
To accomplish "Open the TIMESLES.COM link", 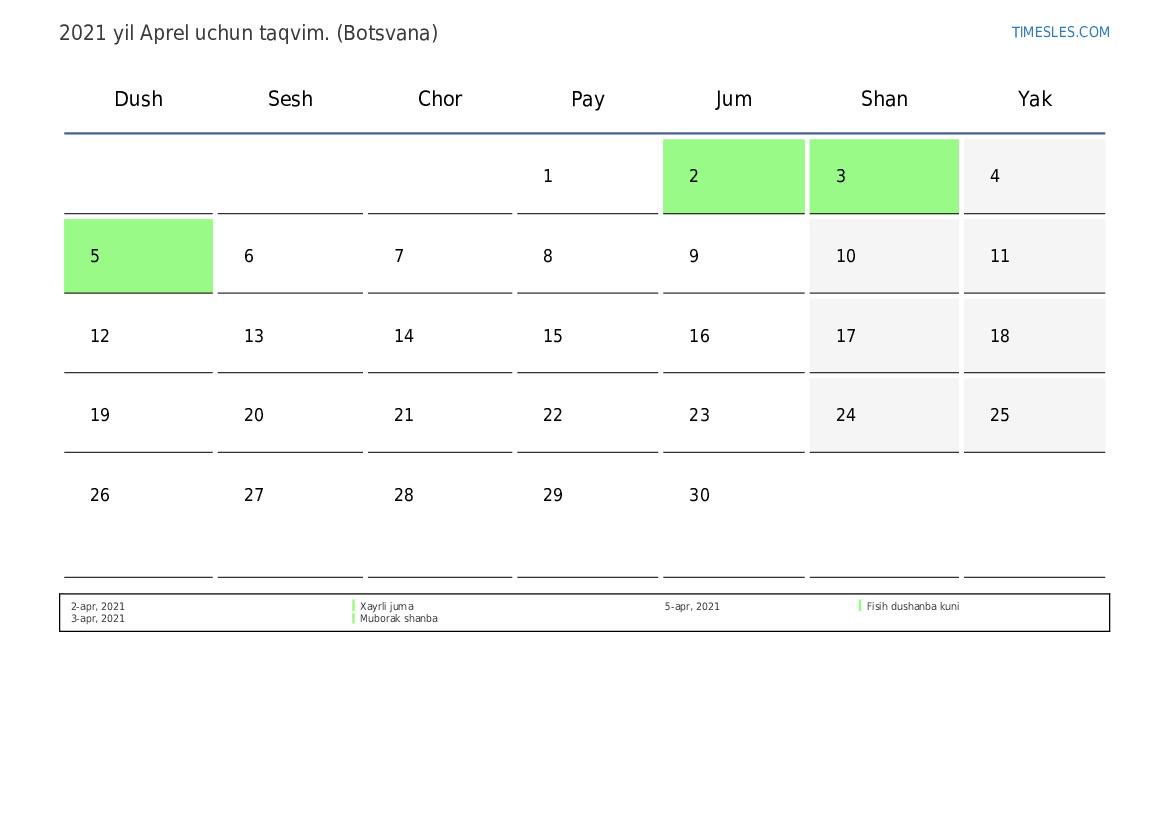I will click(x=1060, y=32).
